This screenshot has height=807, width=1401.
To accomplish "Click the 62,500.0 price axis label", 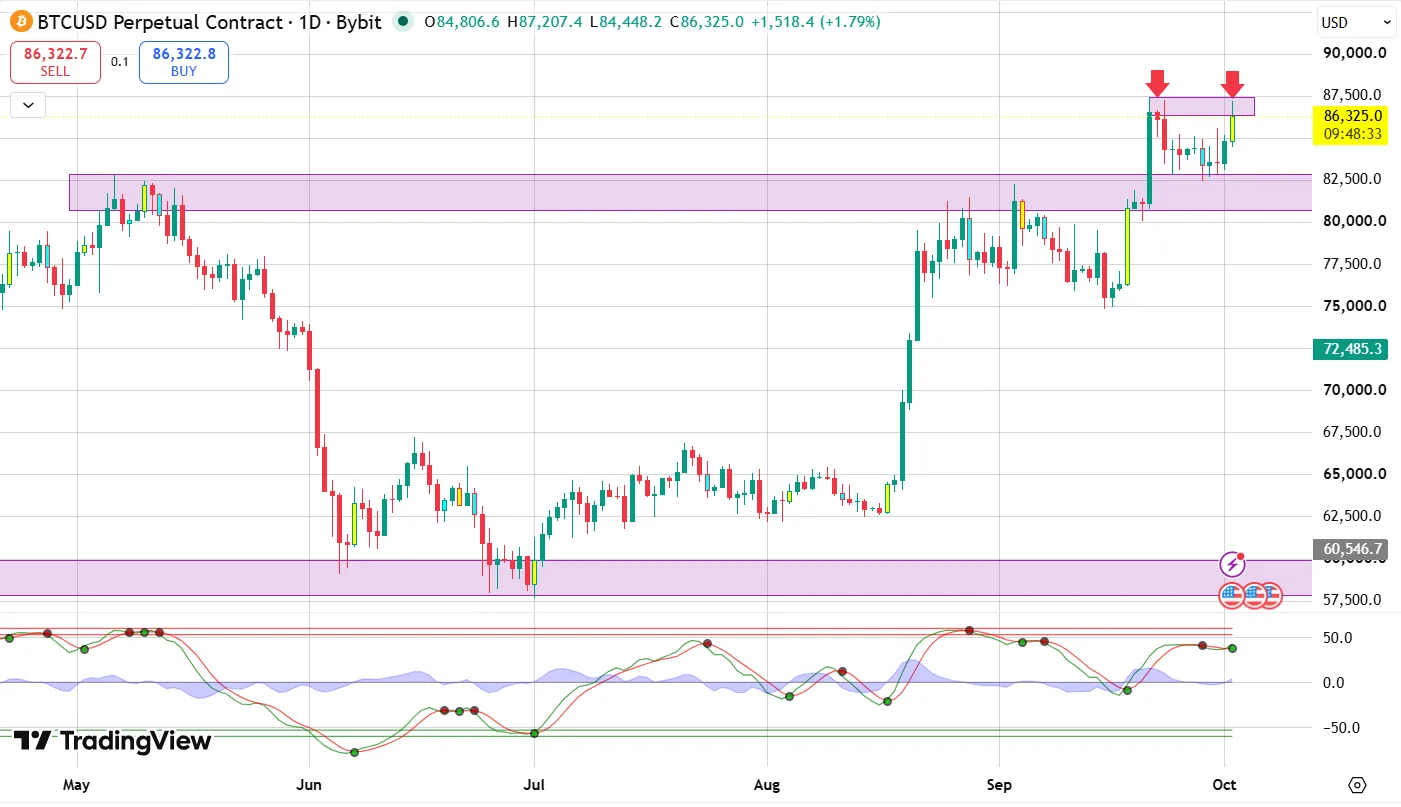I will tap(1354, 516).
